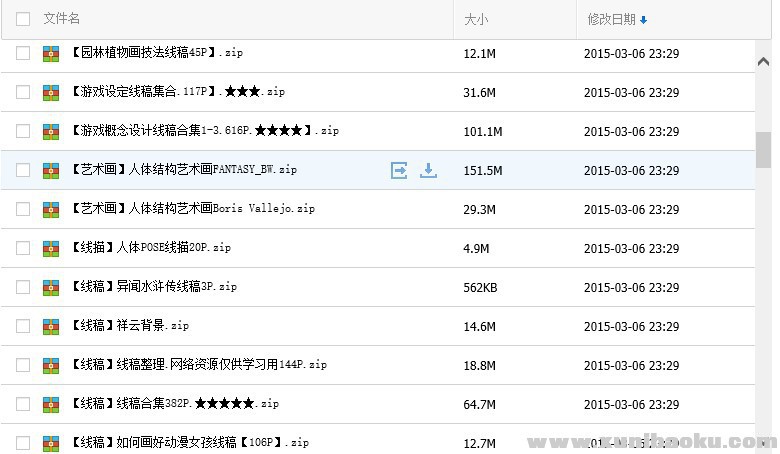
Task: Sort the list by 大小 column
Action: 476,19
